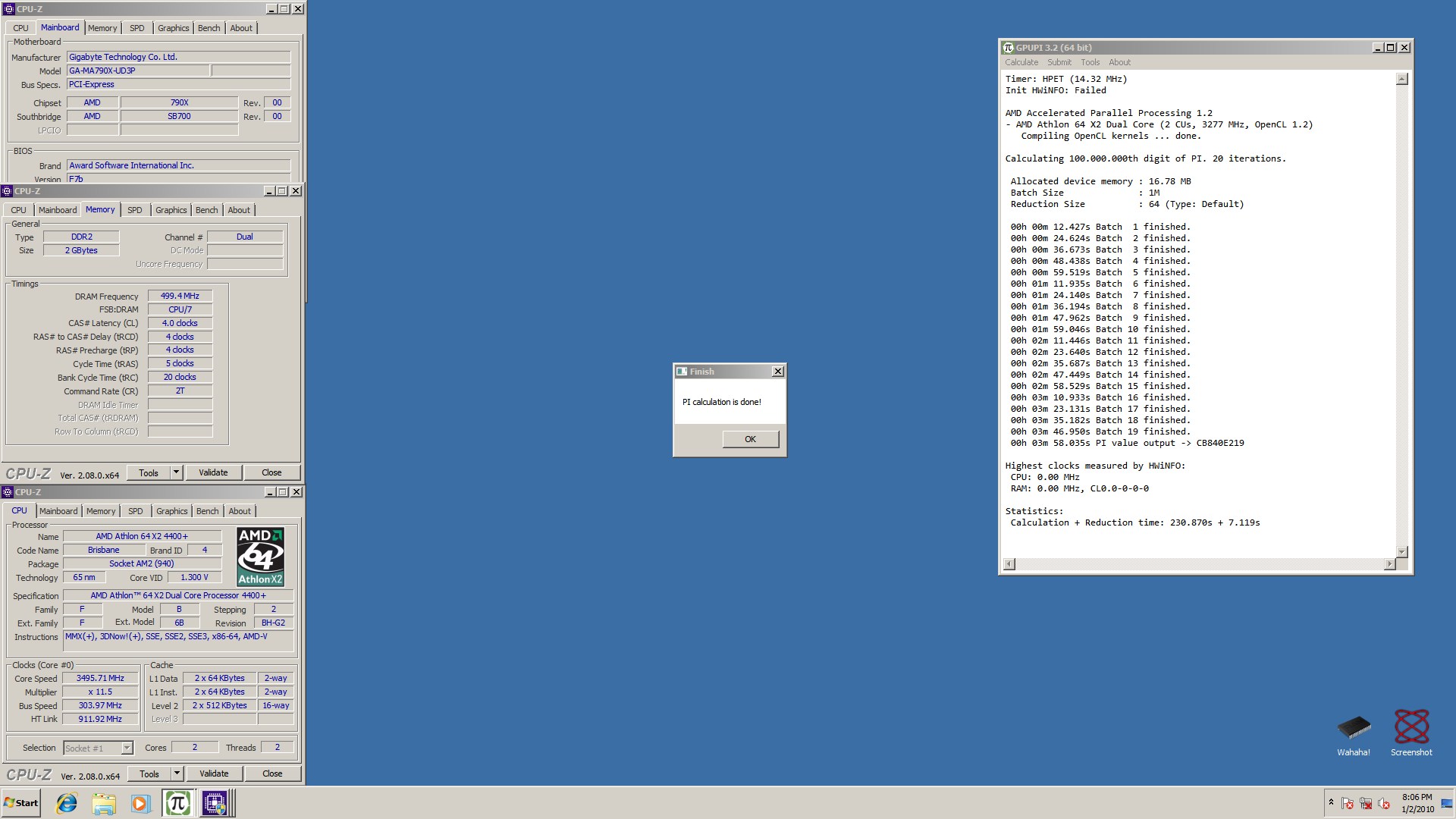Open Graphics tab in bottom CPU-Z window
The height and width of the screenshot is (819, 1456).
[172, 511]
